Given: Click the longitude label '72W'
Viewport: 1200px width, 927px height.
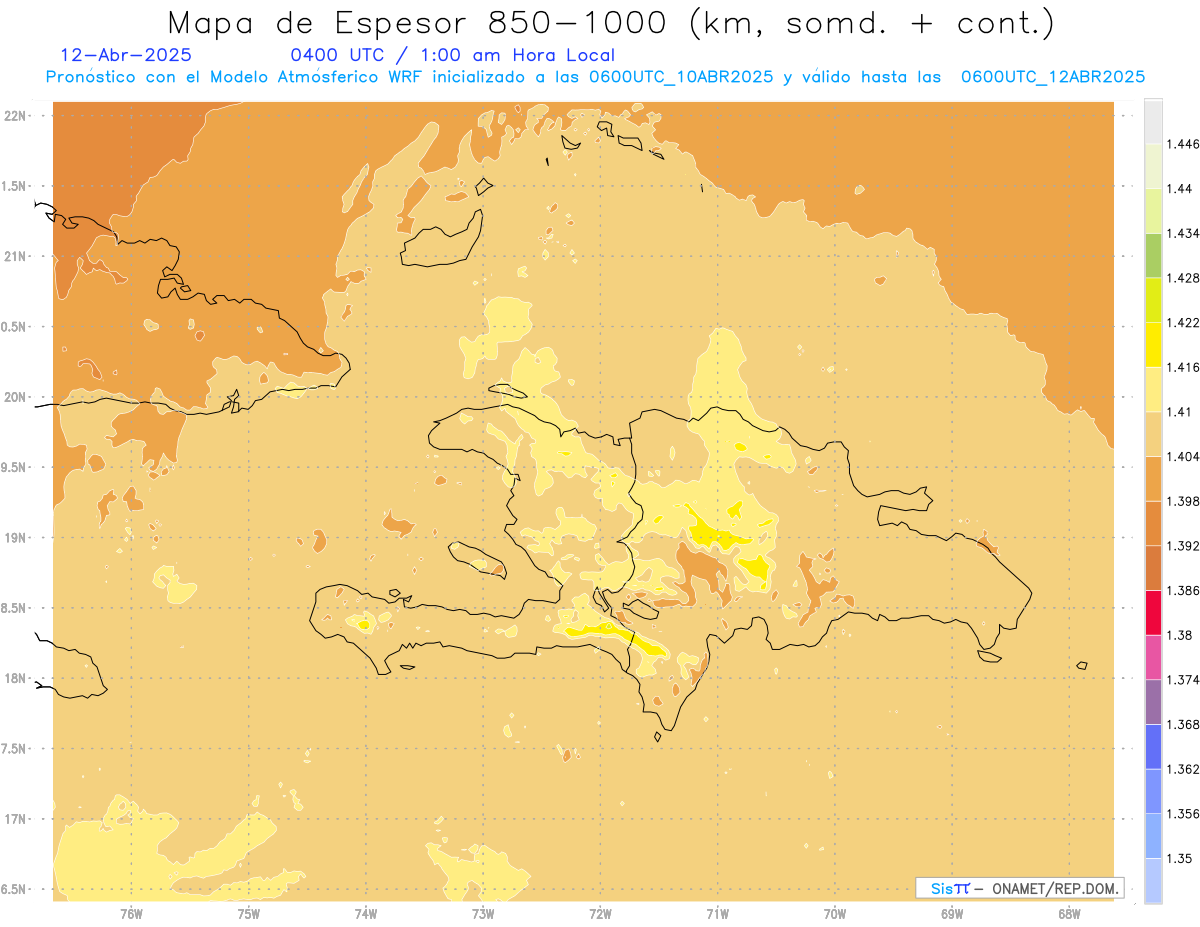Looking at the screenshot, I should click(600, 914).
